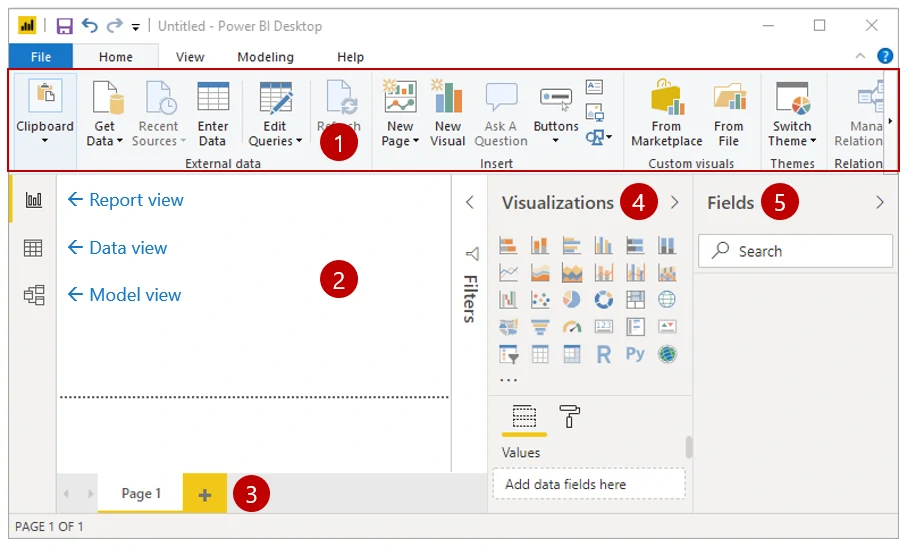Select R script visual
Screen dimensions: 908x547
603,354
